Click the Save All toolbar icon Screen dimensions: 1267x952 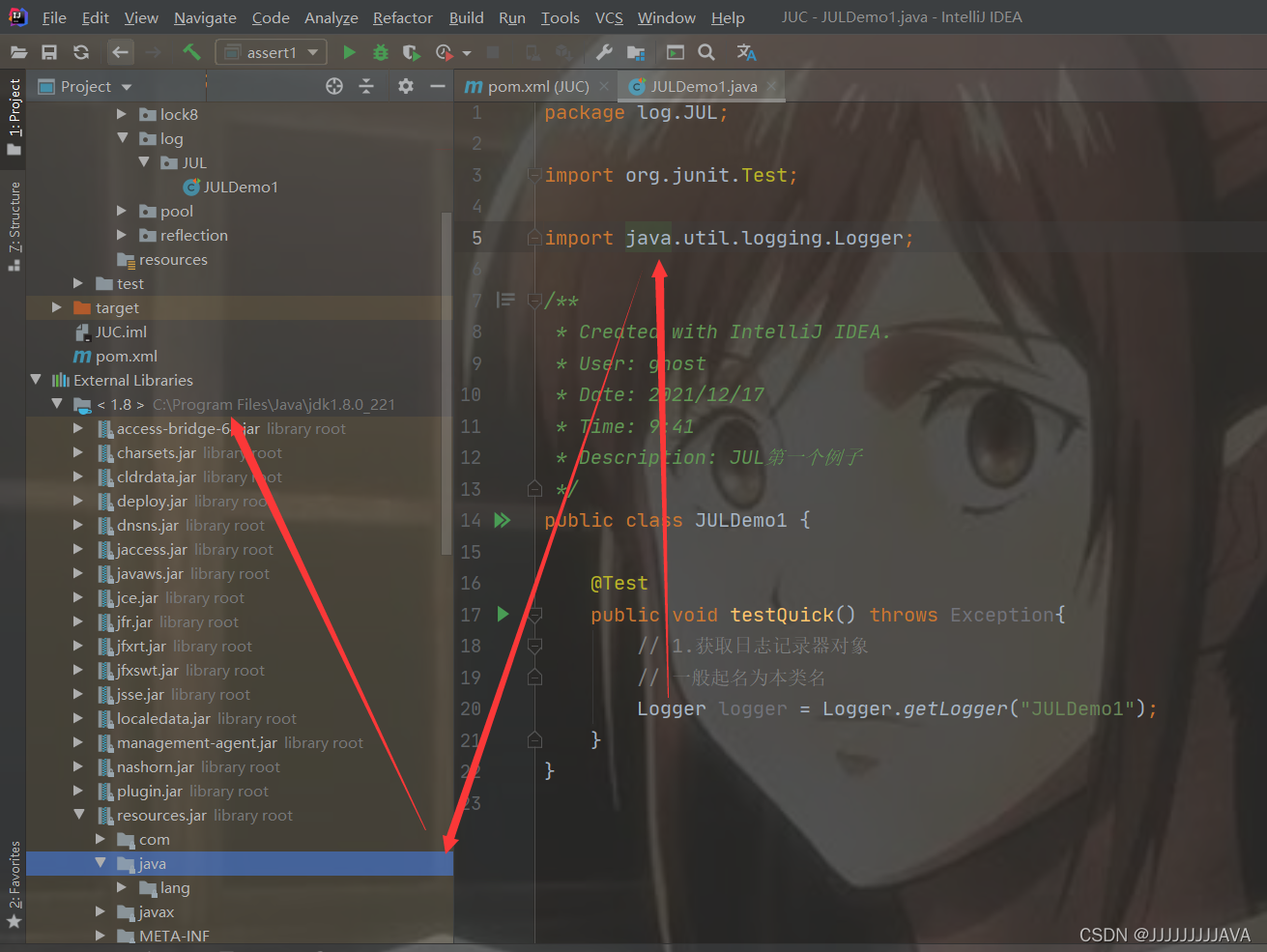pos(49,52)
